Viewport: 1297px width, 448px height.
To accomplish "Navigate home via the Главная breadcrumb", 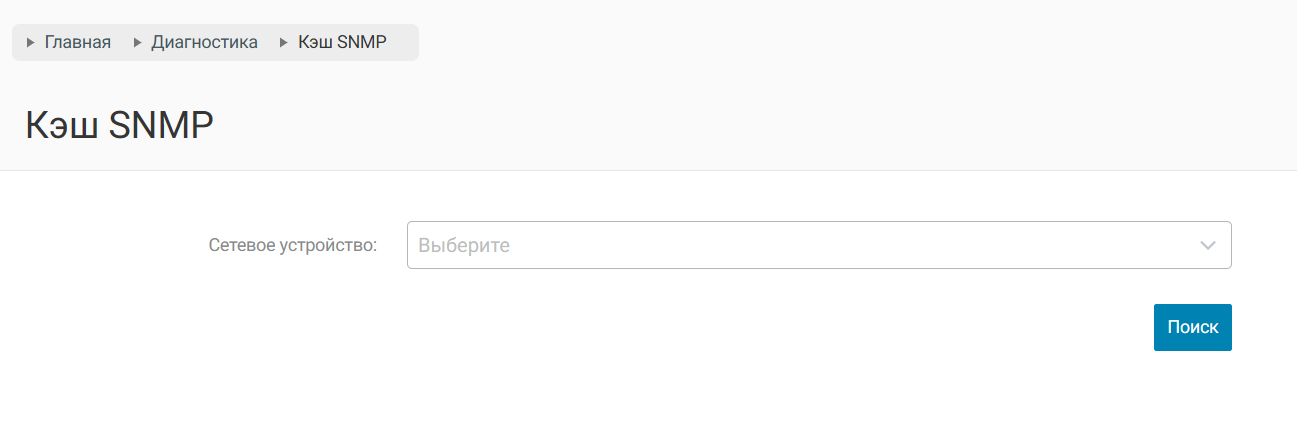I will point(77,43).
